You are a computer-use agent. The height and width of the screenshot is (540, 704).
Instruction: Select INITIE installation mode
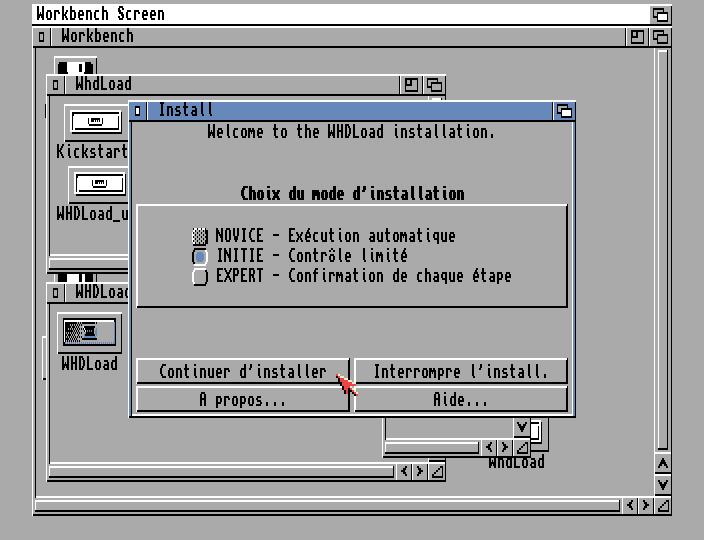point(200,256)
